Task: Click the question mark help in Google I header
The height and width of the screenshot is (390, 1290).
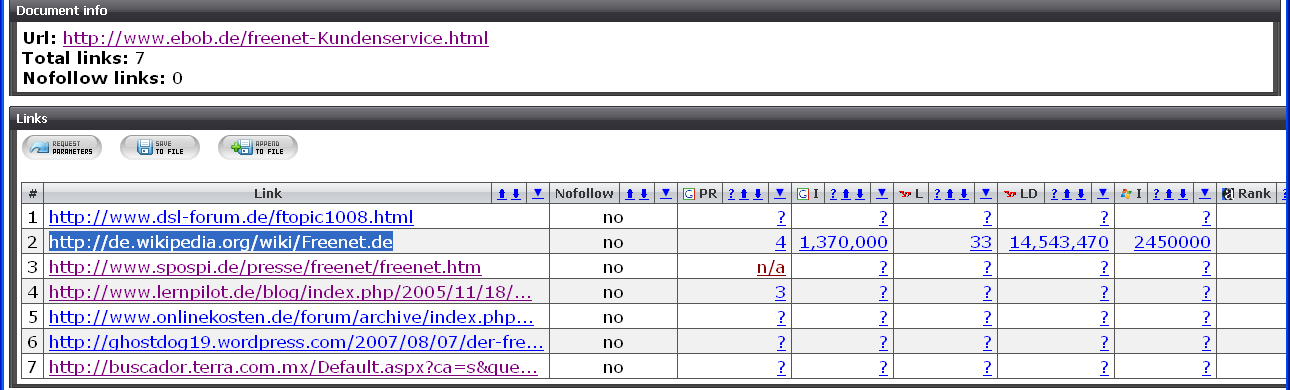Action: pos(833,193)
